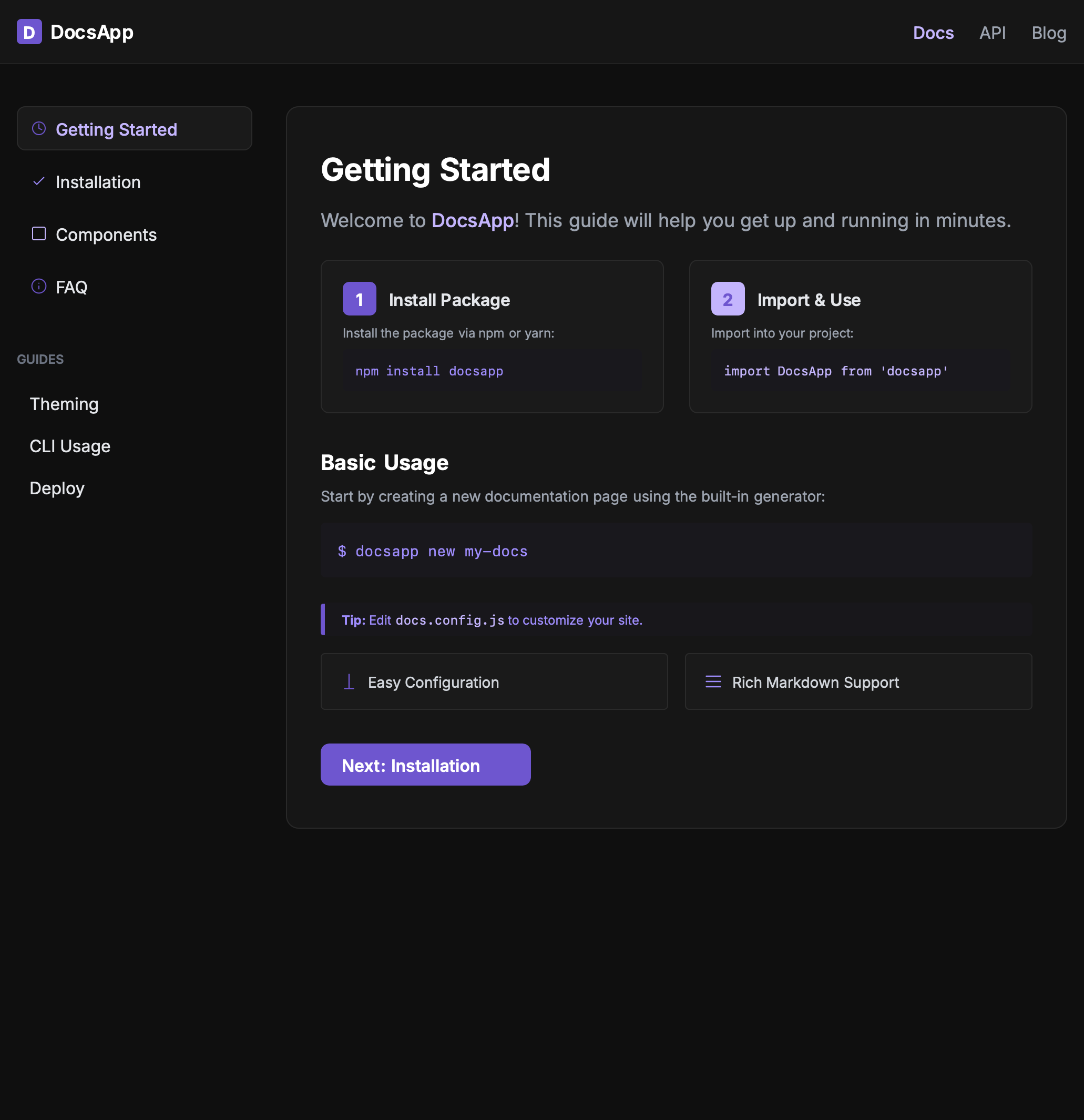Open the Deploy guide

point(57,488)
